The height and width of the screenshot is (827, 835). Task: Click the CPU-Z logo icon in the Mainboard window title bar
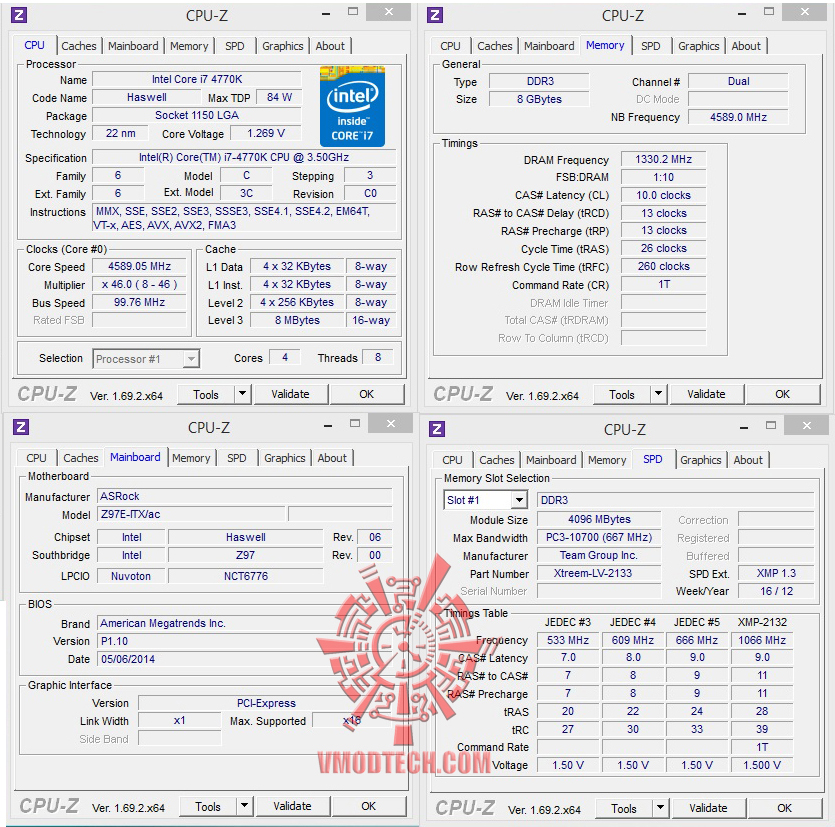coord(21,427)
